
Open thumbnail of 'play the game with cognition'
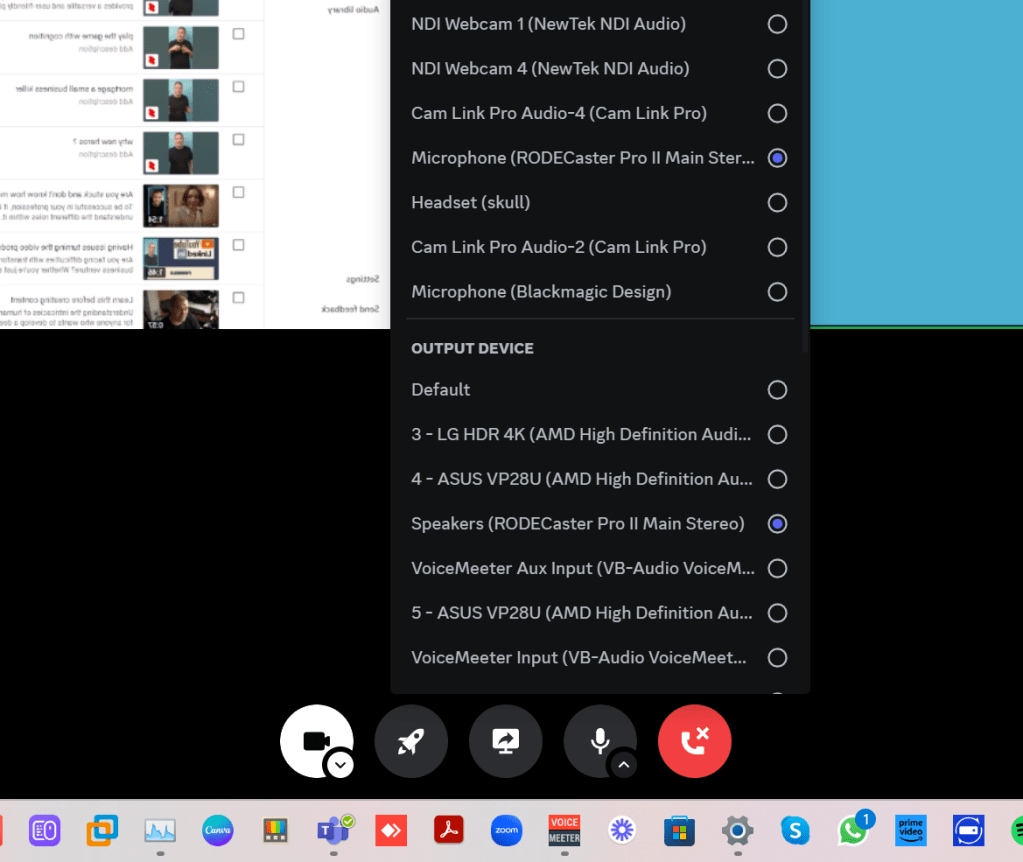(181, 48)
